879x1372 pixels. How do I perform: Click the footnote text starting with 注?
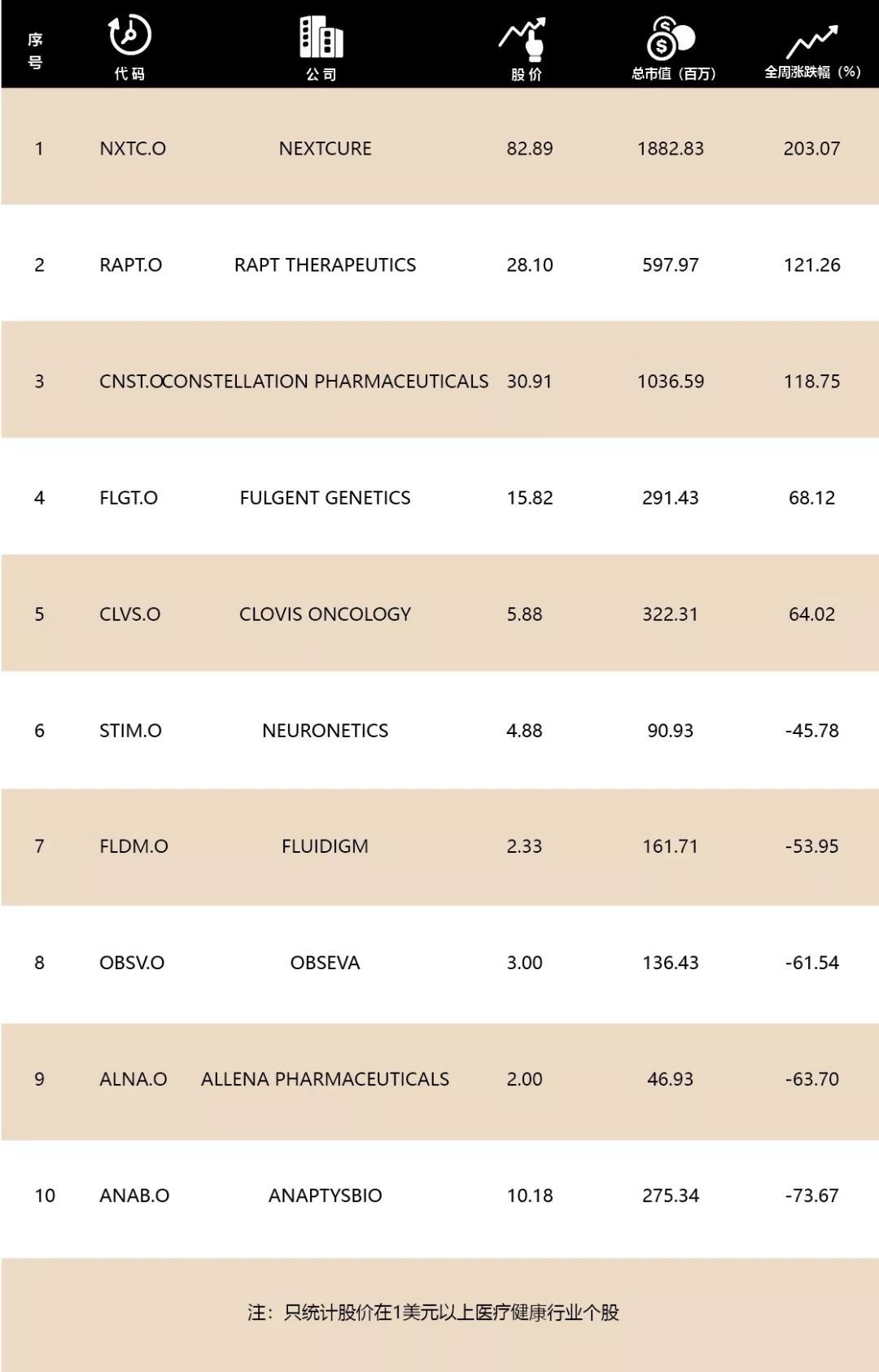[433, 1313]
